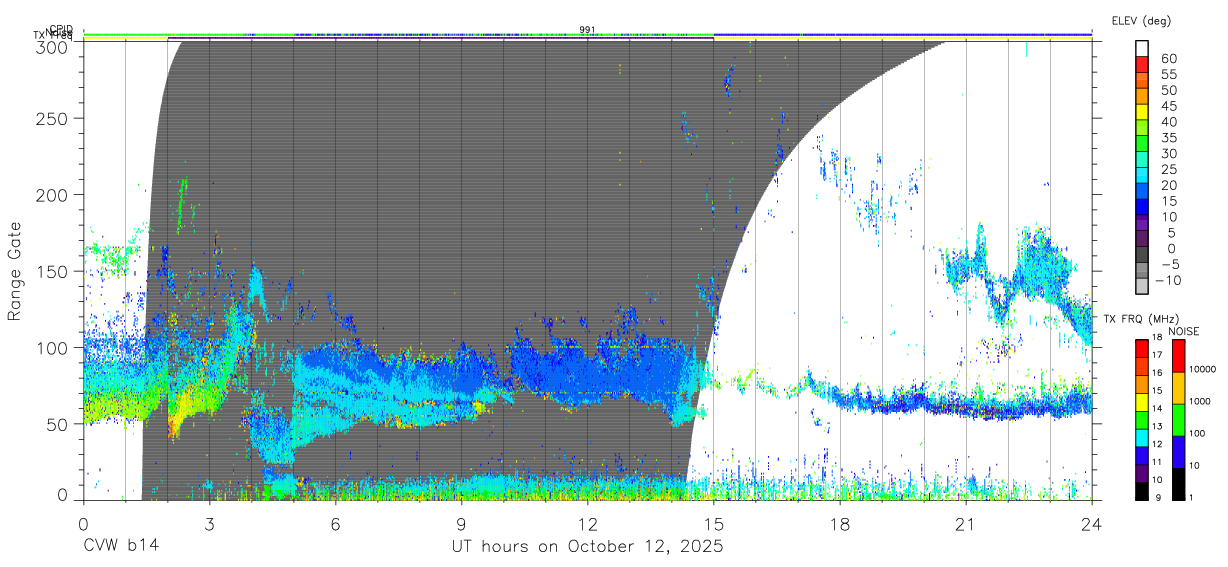Screen dimensions: 1228x567
Task: Click the white top segment of the ELEV color bar
Action: [1141, 48]
